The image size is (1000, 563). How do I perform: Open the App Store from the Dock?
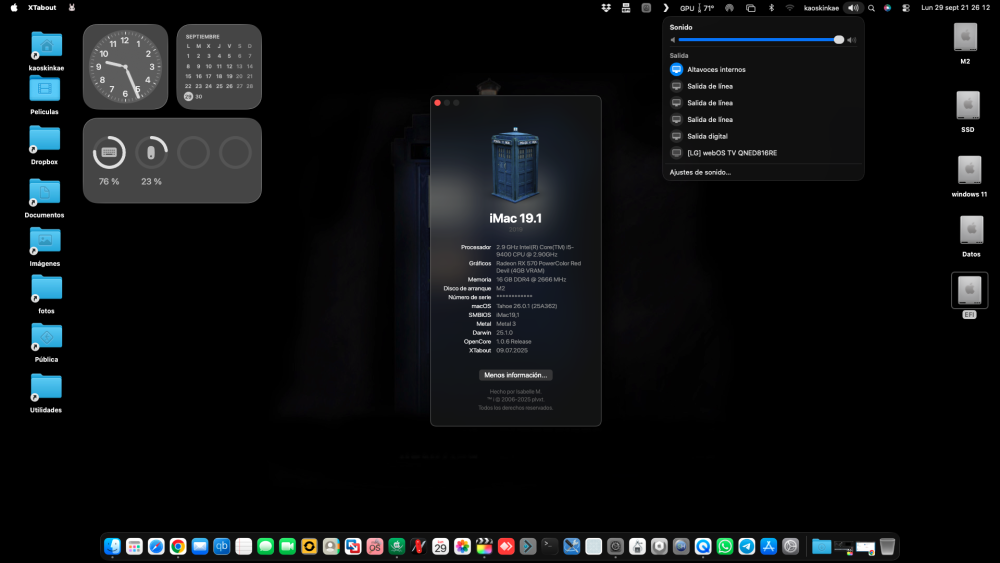[768, 546]
